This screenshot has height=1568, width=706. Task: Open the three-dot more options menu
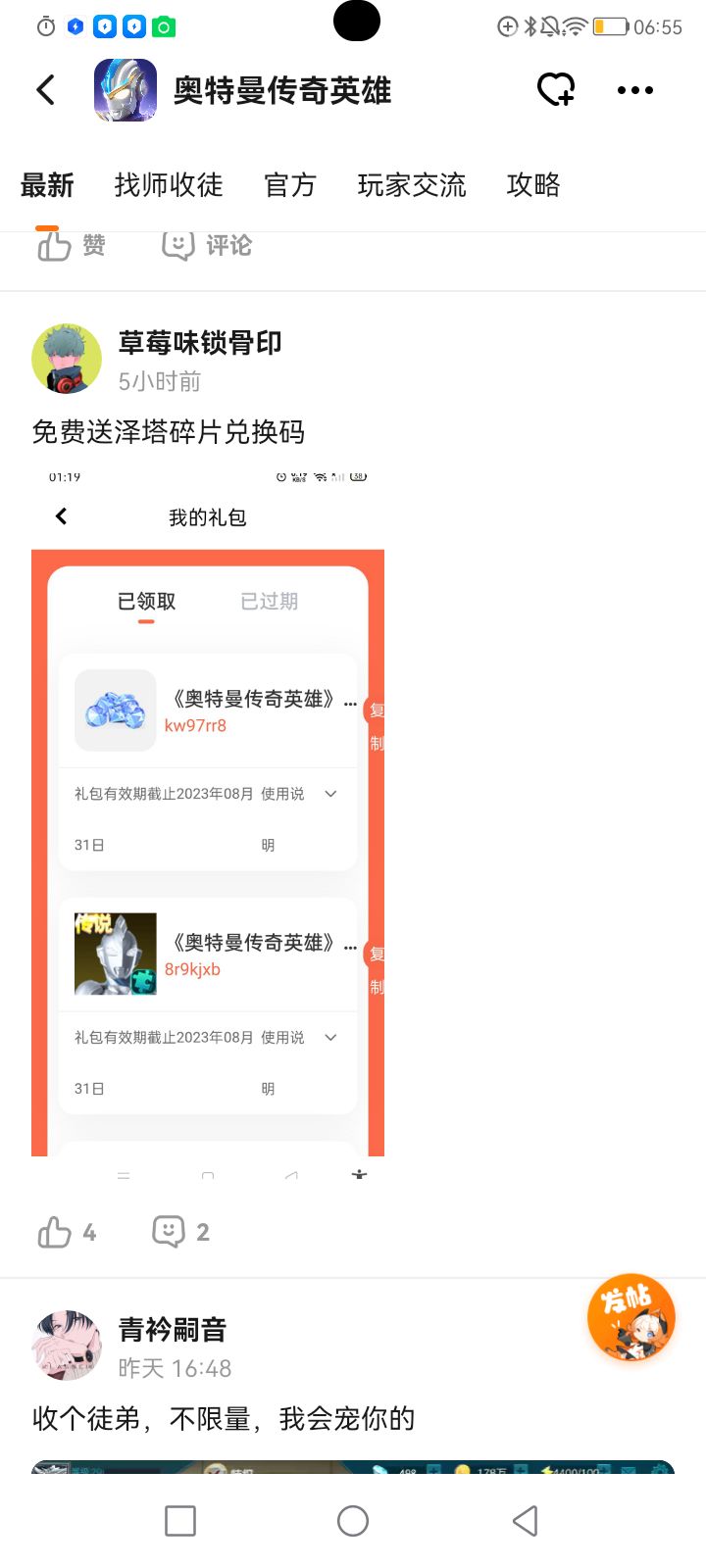pyautogui.click(x=634, y=90)
